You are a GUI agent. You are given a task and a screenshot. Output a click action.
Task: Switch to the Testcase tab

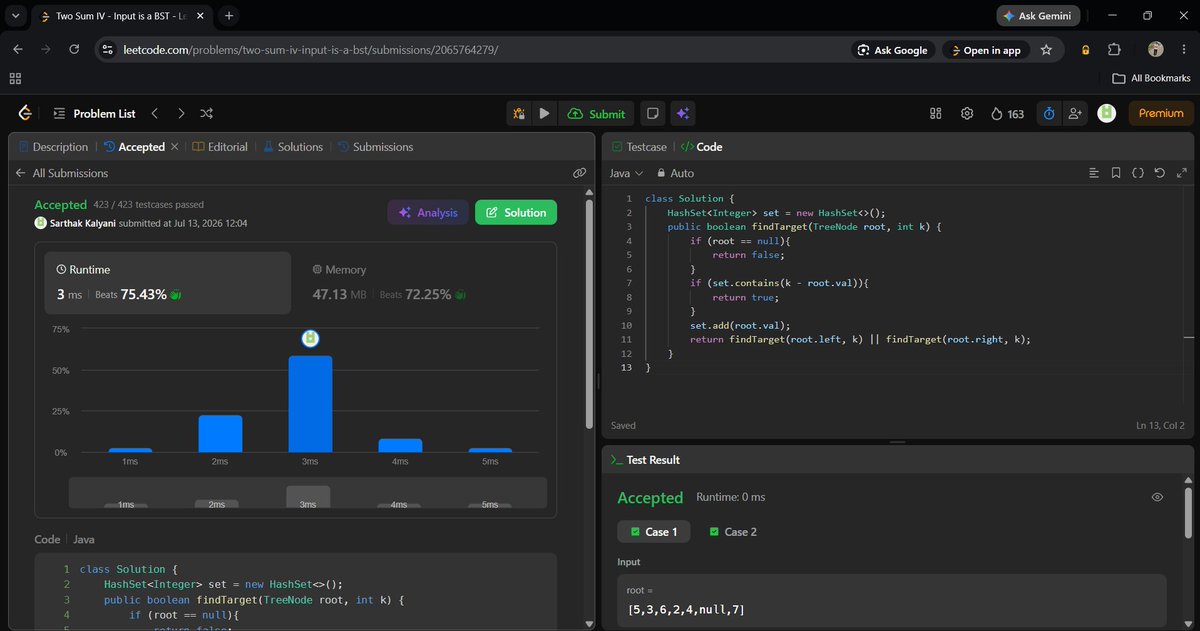[x=638, y=147]
